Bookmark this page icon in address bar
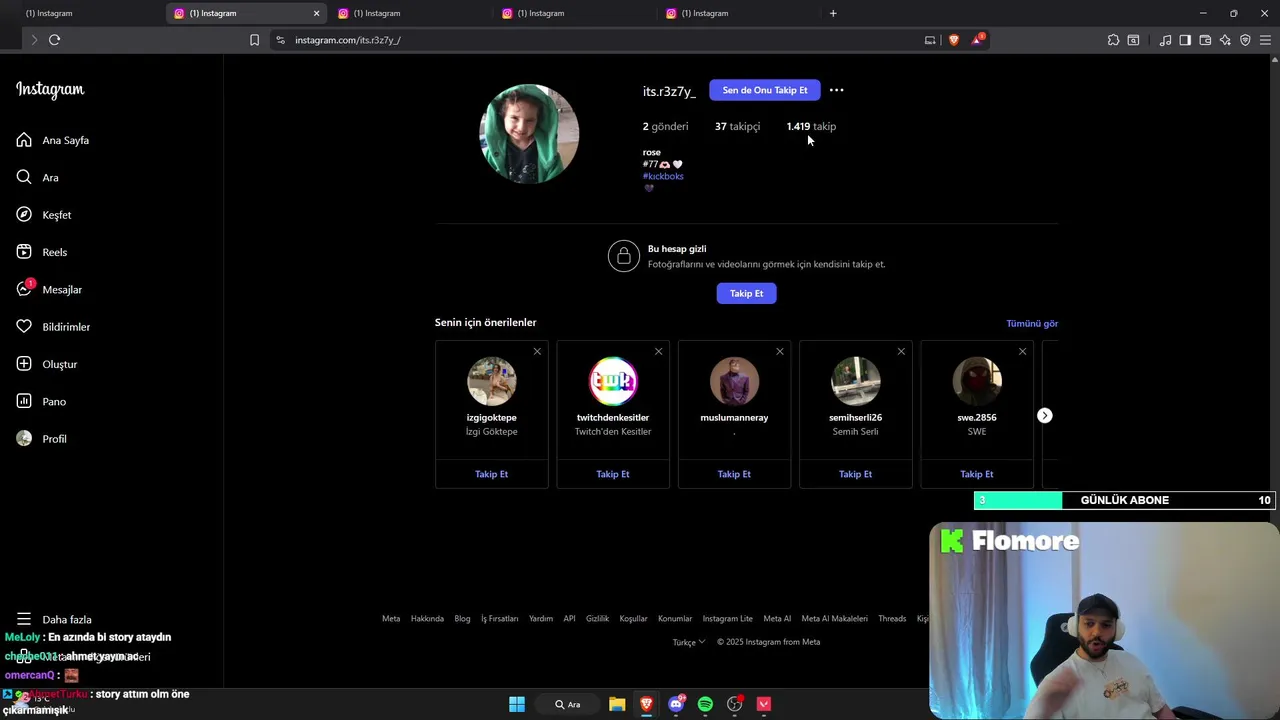The height and width of the screenshot is (720, 1280). [254, 40]
